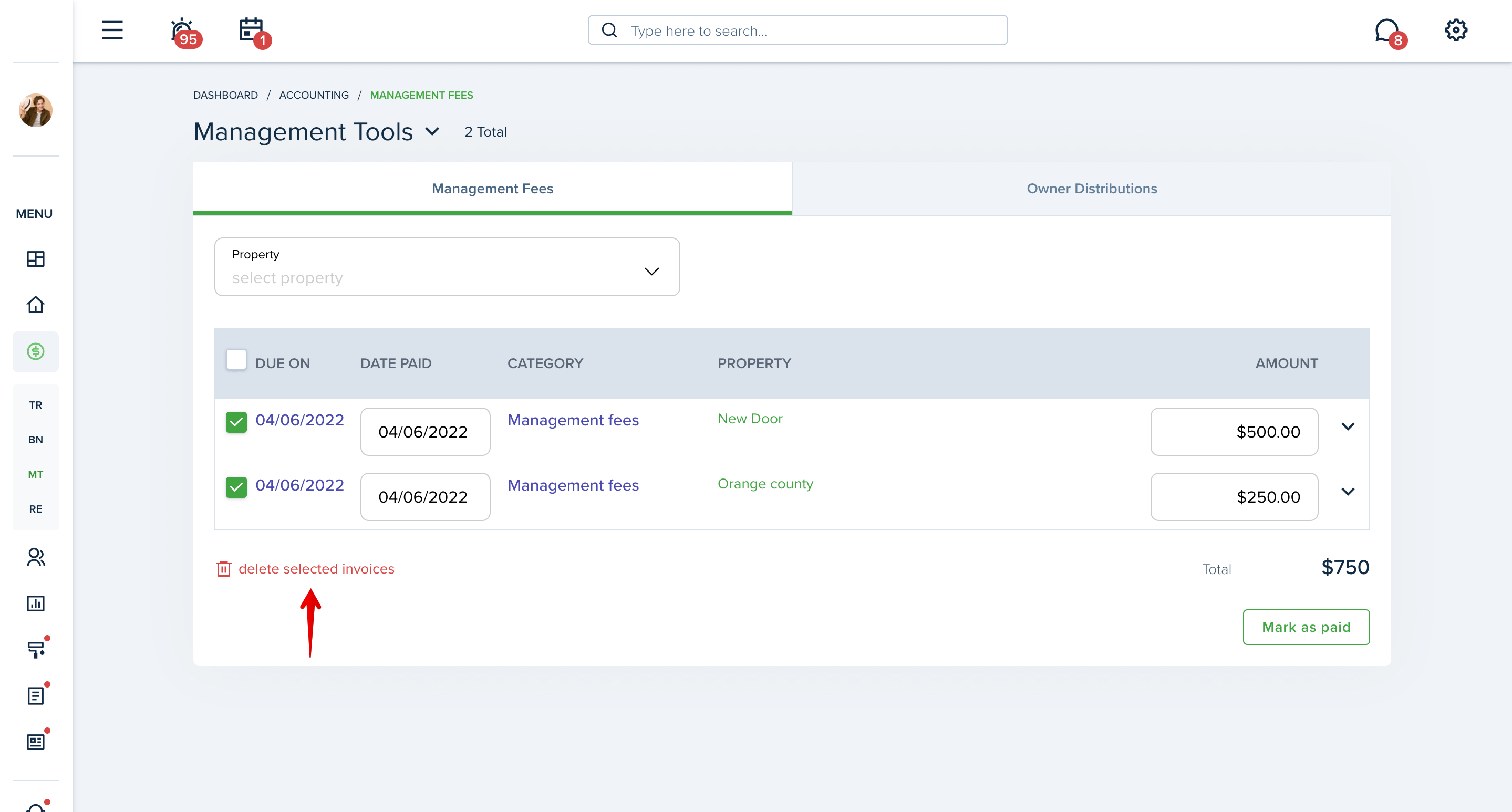Screen dimensions: 1512x812
Task: Open the MT submenu item
Action: [x=36, y=474]
